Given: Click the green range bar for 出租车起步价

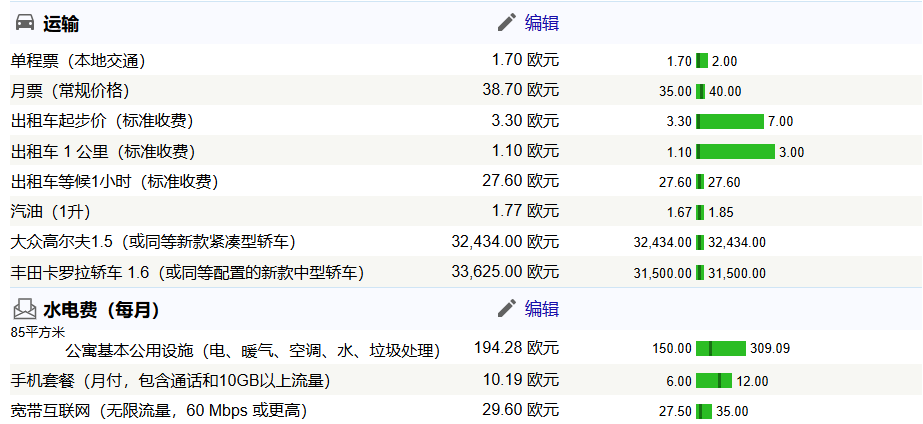Looking at the screenshot, I should coord(729,122).
